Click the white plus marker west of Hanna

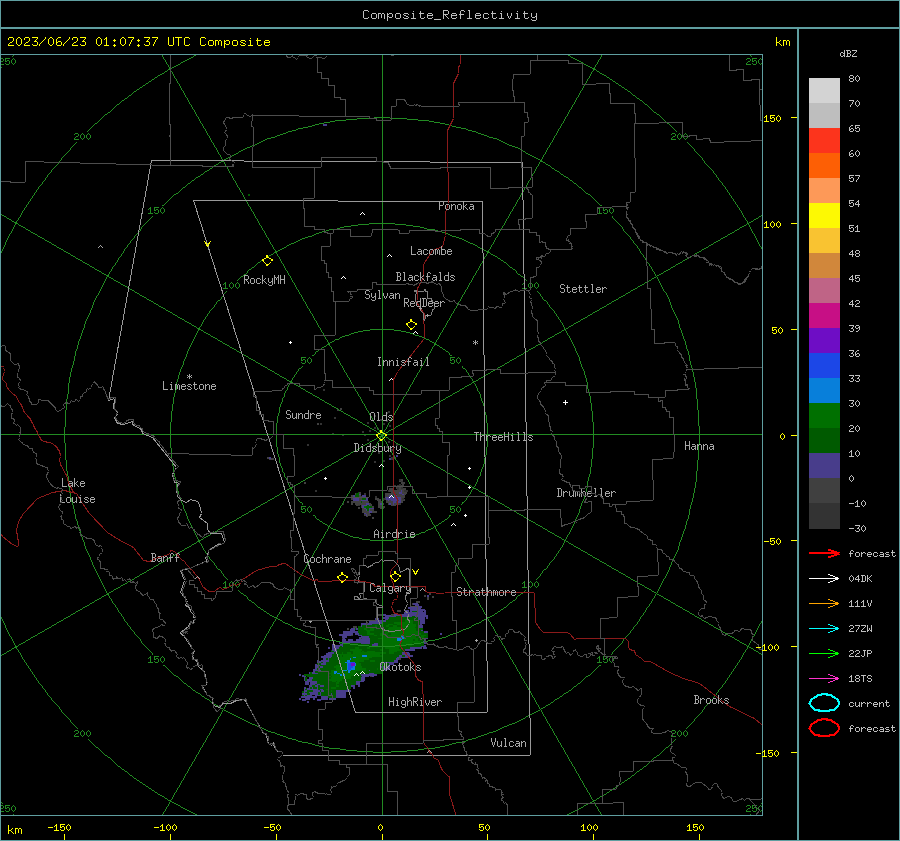[x=565, y=402]
